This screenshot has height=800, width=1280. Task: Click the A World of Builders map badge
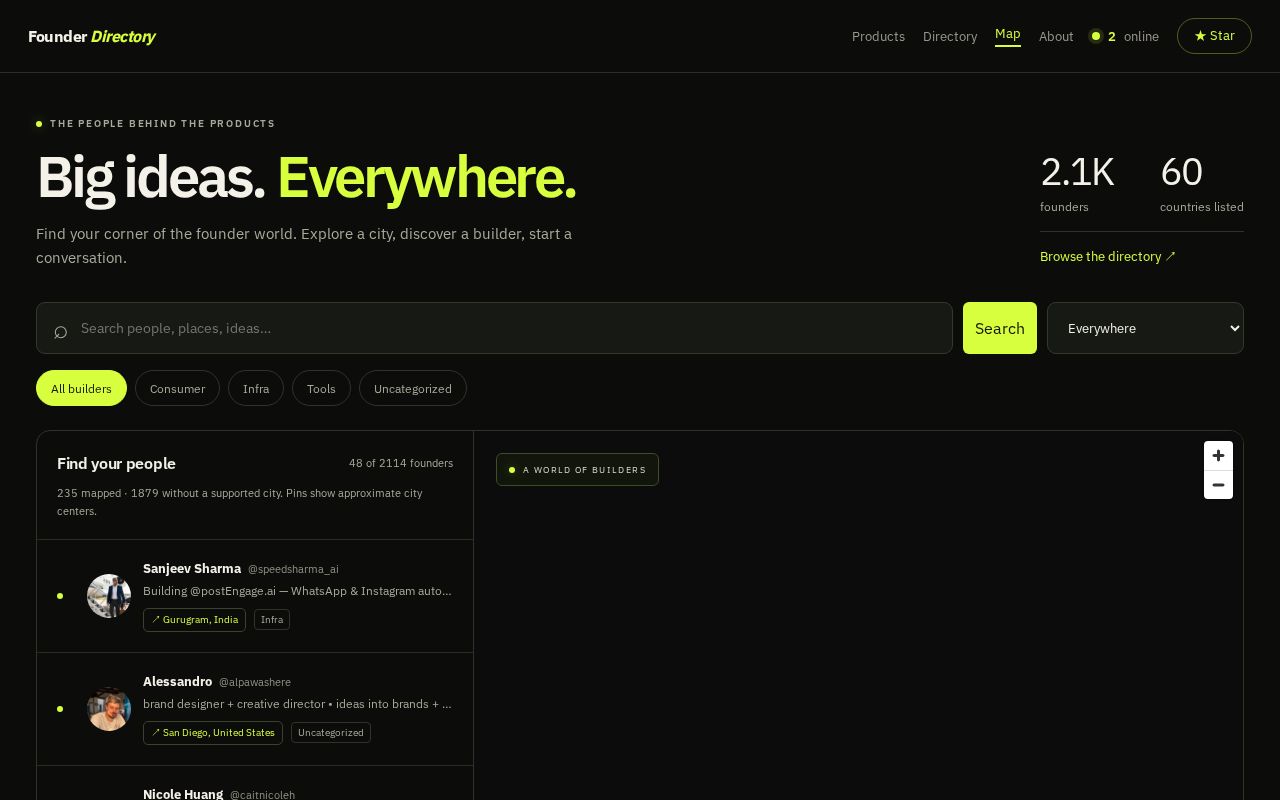point(577,470)
